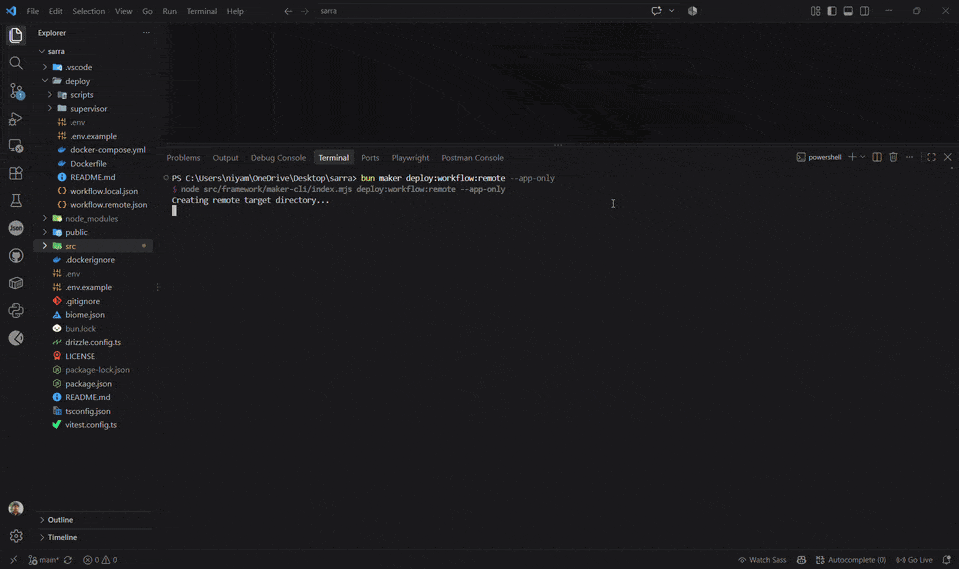
Task: Open the Source Control view
Action: pyautogui.click(x=16, y=91)
